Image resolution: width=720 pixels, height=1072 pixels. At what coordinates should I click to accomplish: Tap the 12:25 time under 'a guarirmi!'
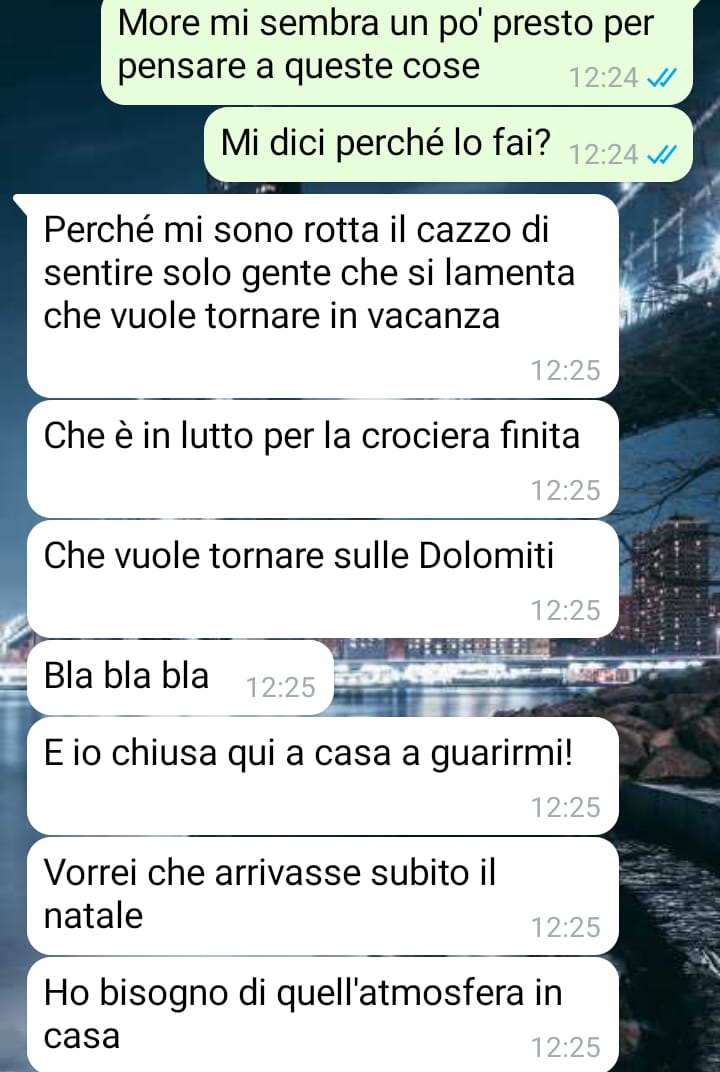tap(566, 807)
